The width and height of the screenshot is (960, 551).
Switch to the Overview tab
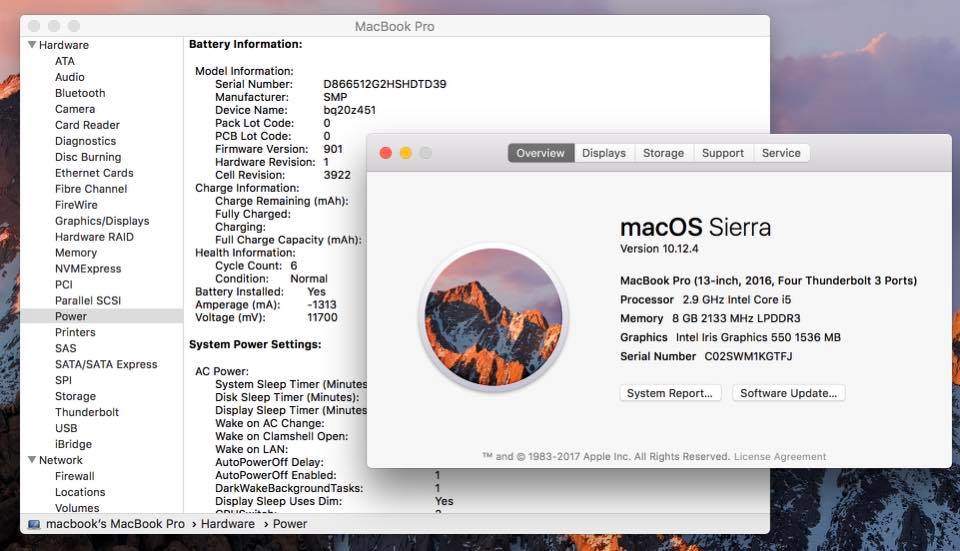tap(541, 153)
